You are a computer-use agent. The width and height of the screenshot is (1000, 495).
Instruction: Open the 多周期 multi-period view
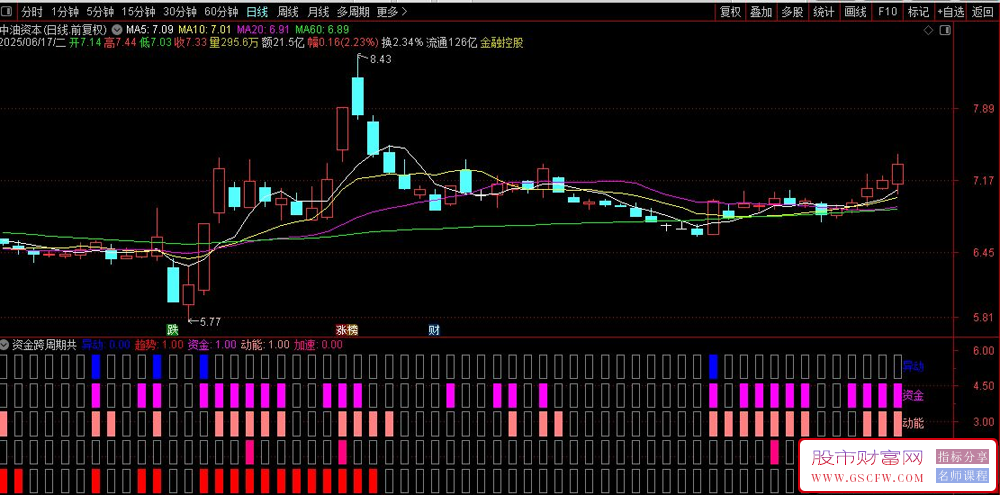pos(353,11)
